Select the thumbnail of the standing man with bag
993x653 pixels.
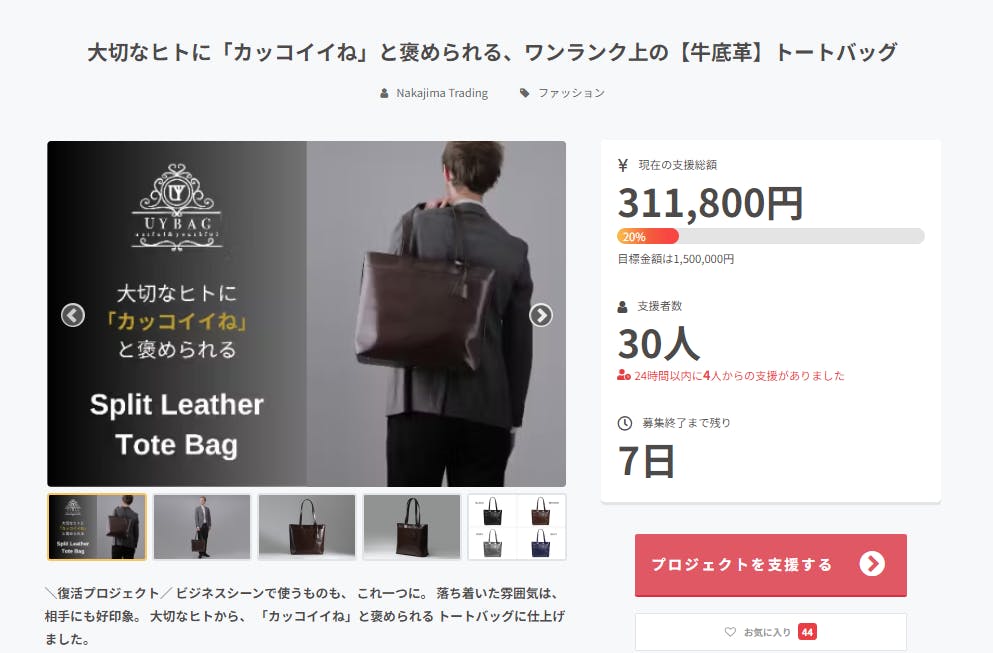click(202, 527)
